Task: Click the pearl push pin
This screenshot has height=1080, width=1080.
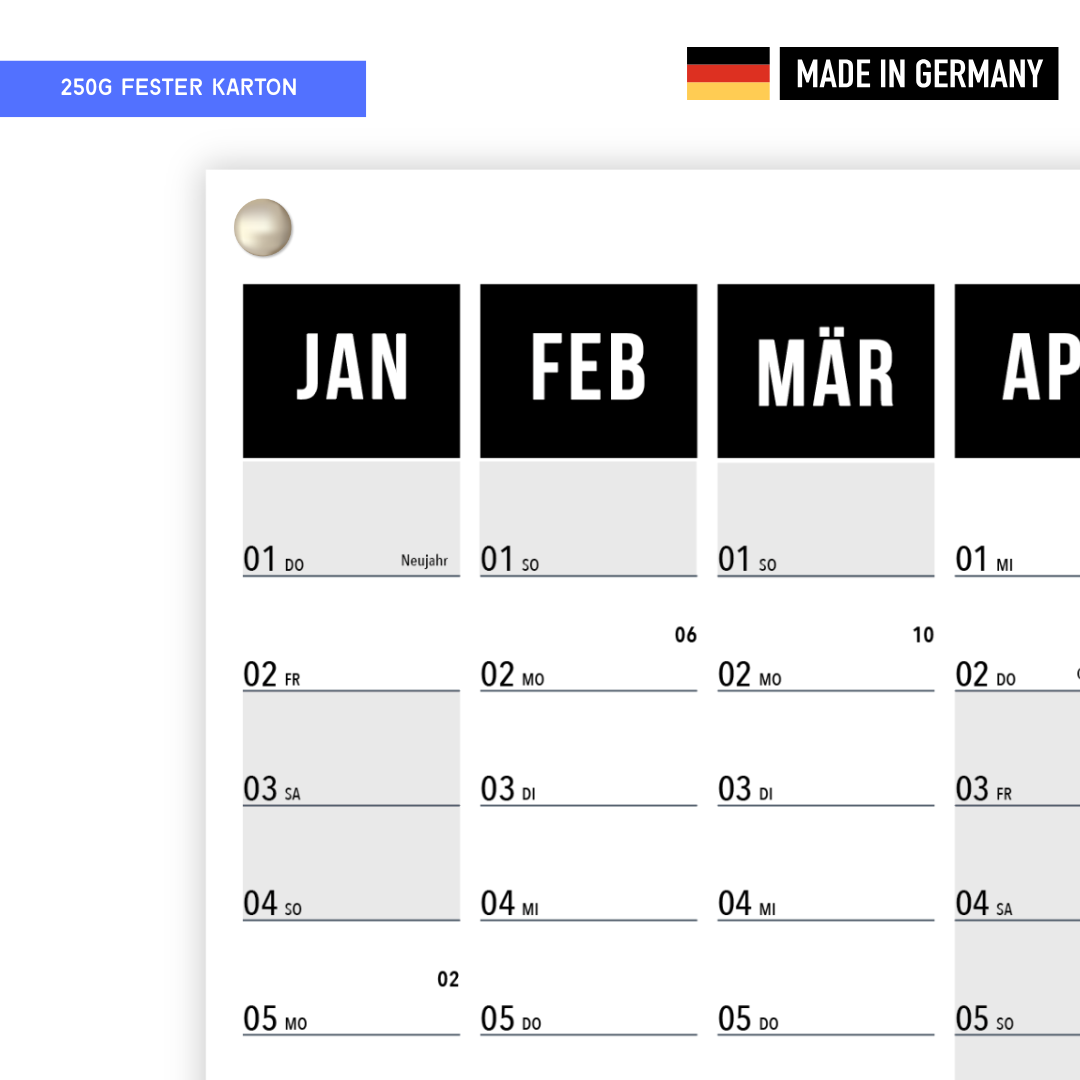Action: tap(262, 227)
